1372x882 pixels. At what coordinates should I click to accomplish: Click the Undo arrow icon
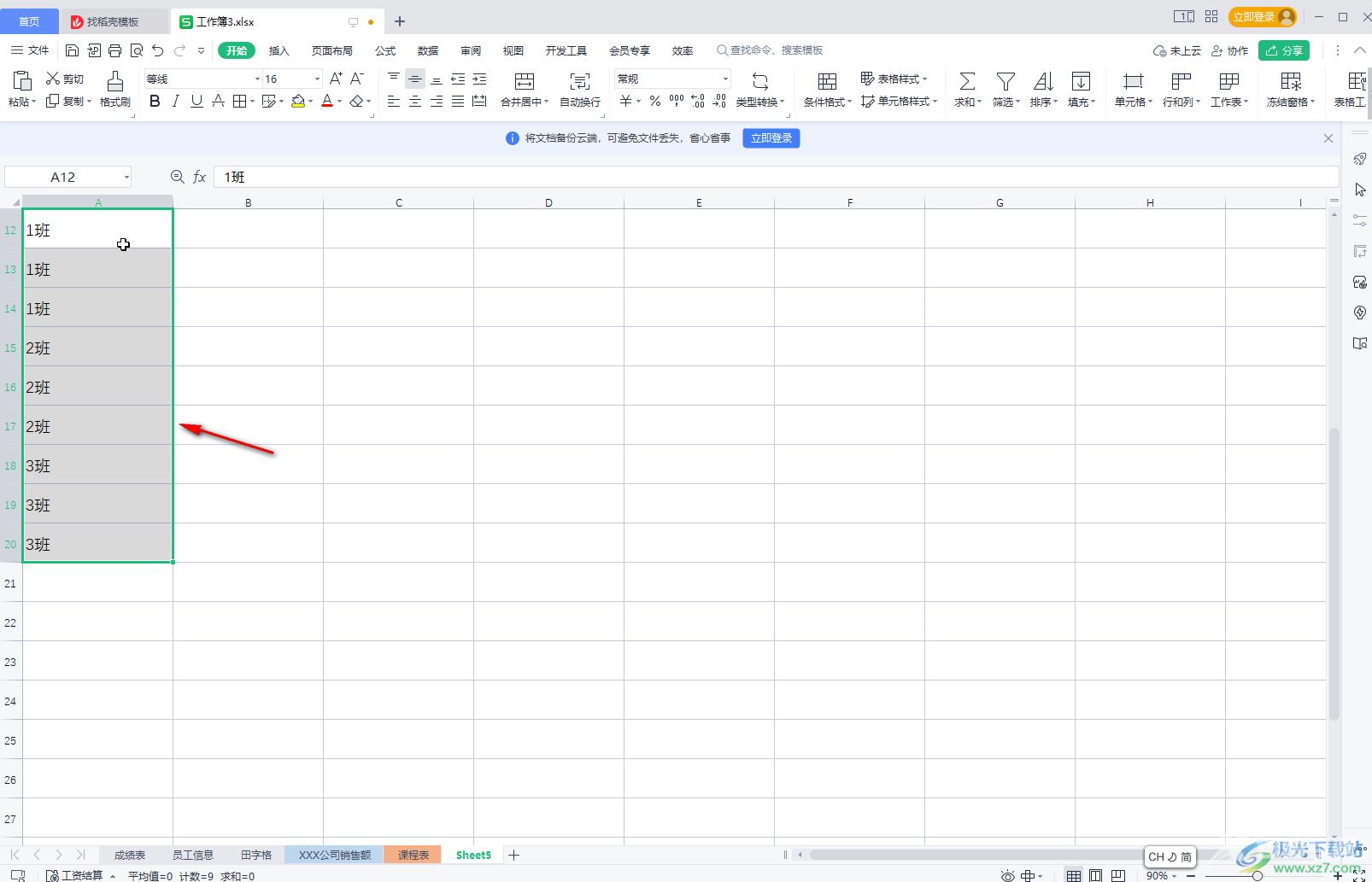158,50
